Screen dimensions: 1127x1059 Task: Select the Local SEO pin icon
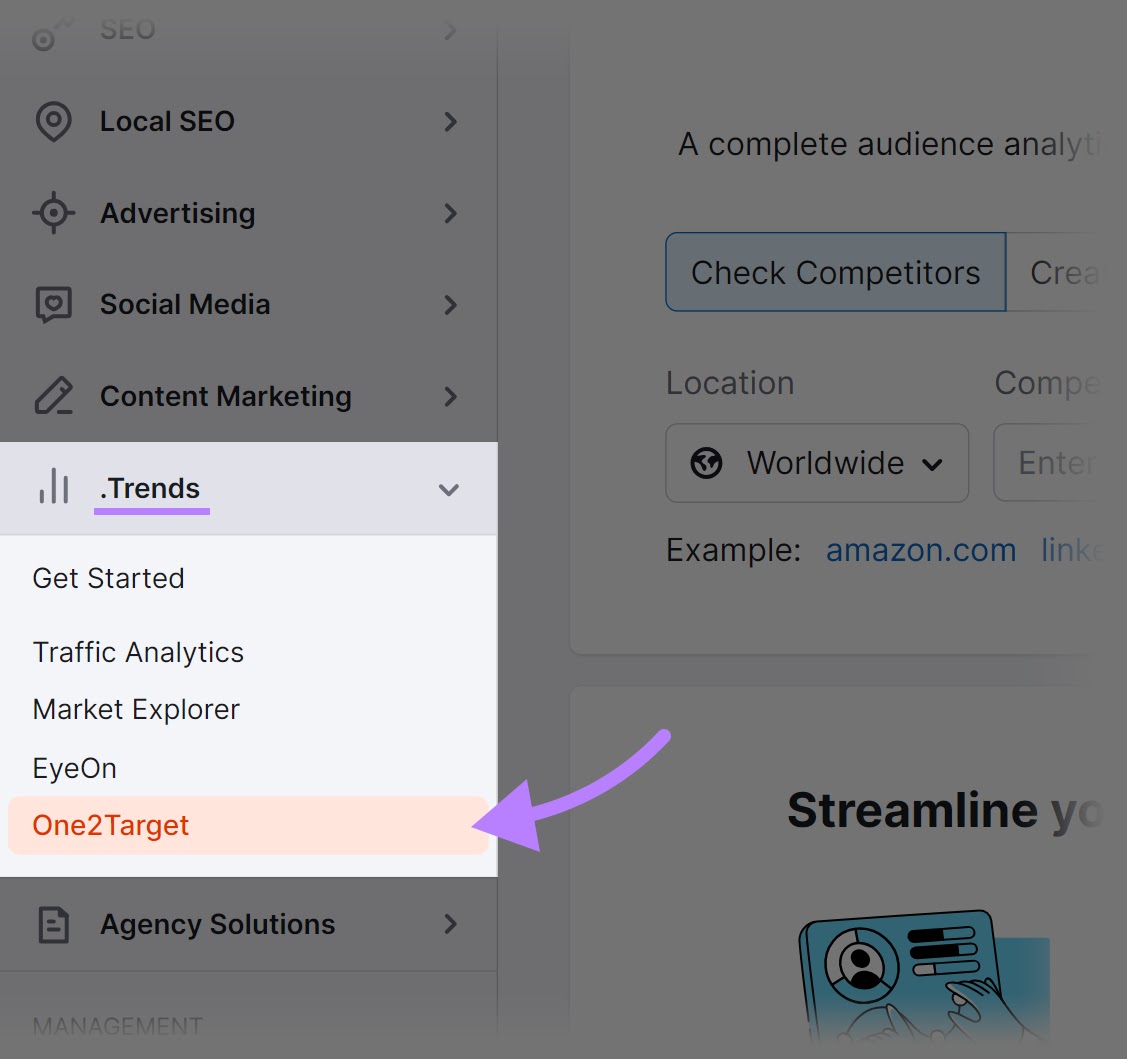(53, 121)
